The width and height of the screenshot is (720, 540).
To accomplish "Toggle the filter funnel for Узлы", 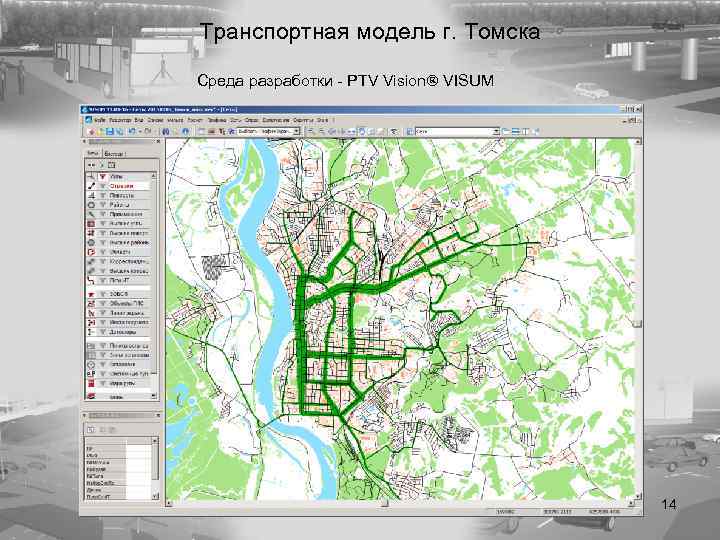I will tap(103, 176).
